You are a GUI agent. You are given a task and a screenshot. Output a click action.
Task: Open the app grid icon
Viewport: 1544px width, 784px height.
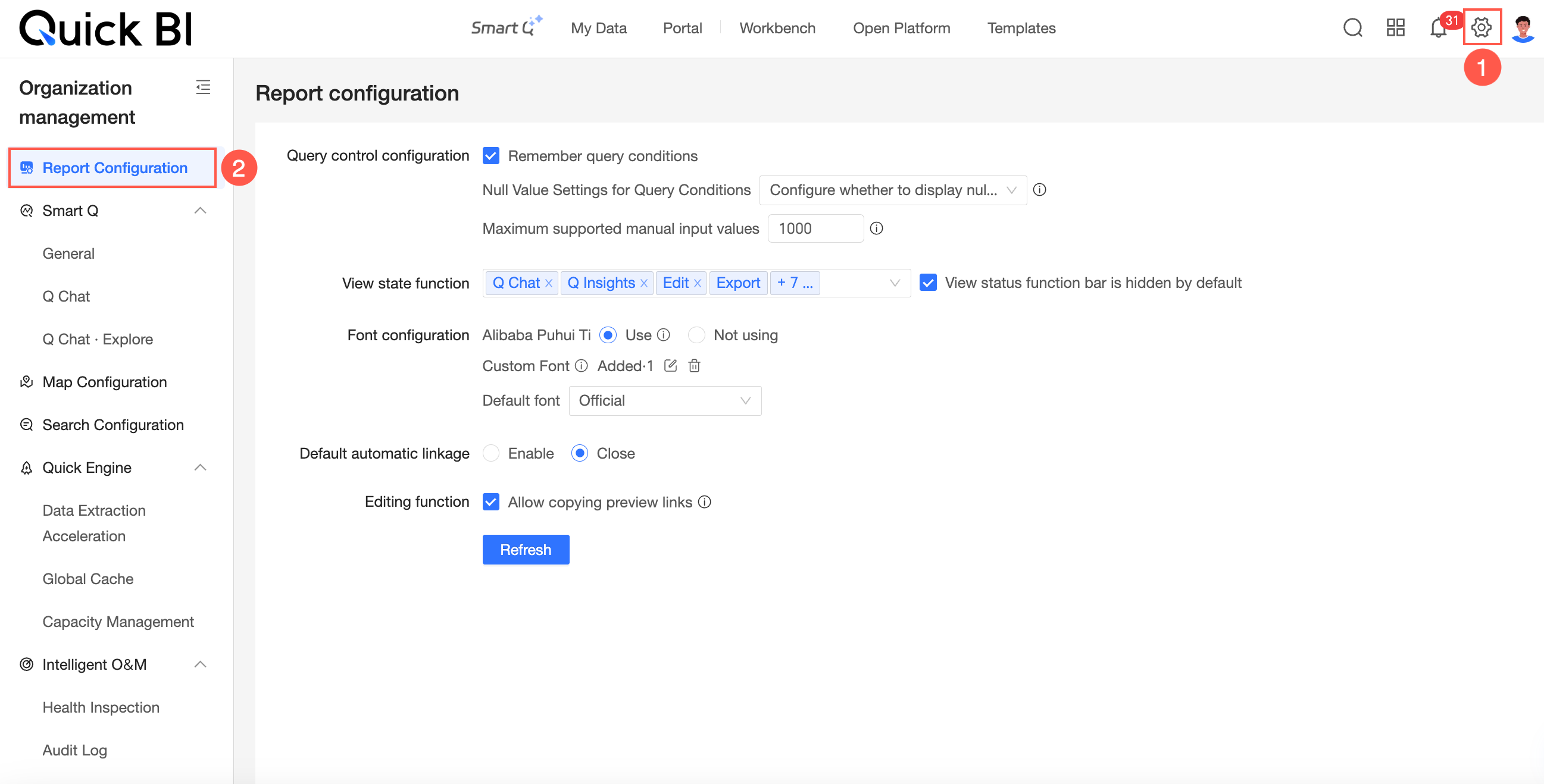[1395, 27]
